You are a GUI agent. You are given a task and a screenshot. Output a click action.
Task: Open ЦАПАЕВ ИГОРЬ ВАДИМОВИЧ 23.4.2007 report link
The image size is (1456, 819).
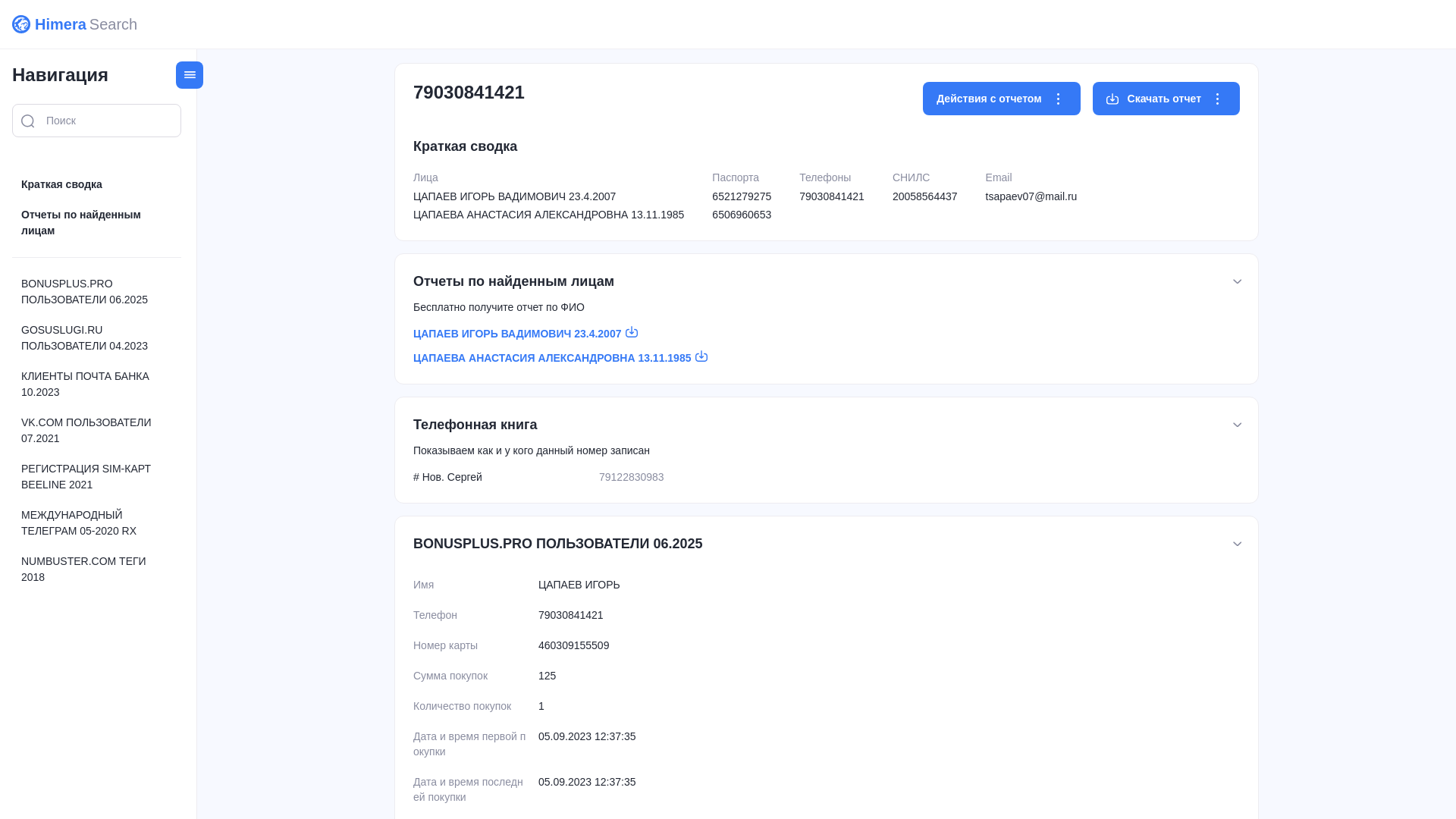point(517,334)
